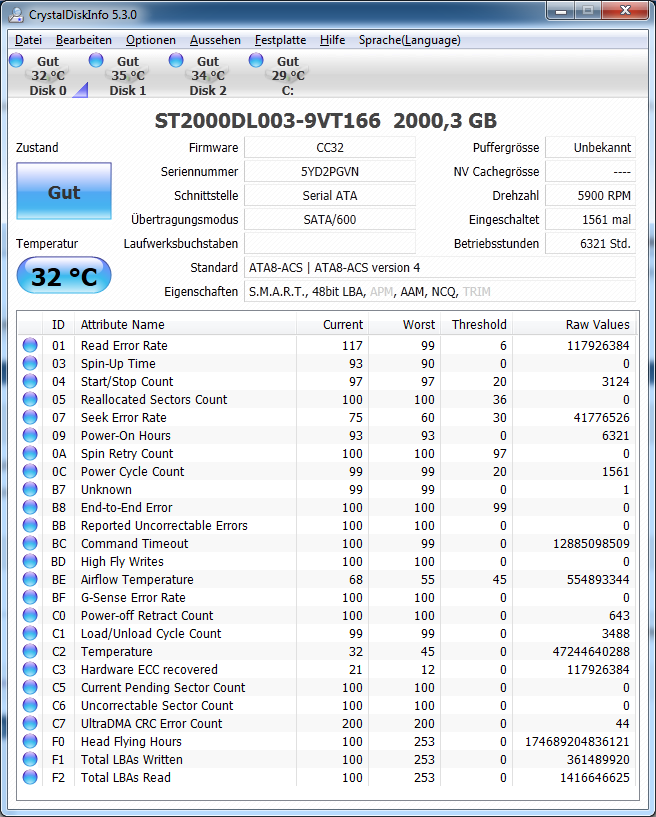The width and height of the screenshot is (656, 817).
Task: Open the Bearbeiten menu
Action: click(x=84, y=40)
